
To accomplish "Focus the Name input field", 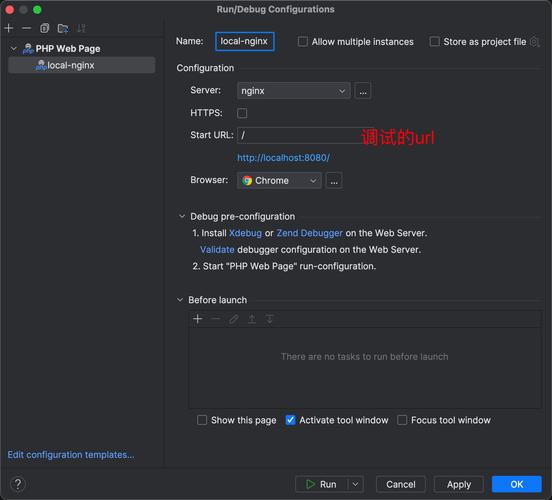I will click(x=245, y=42).
